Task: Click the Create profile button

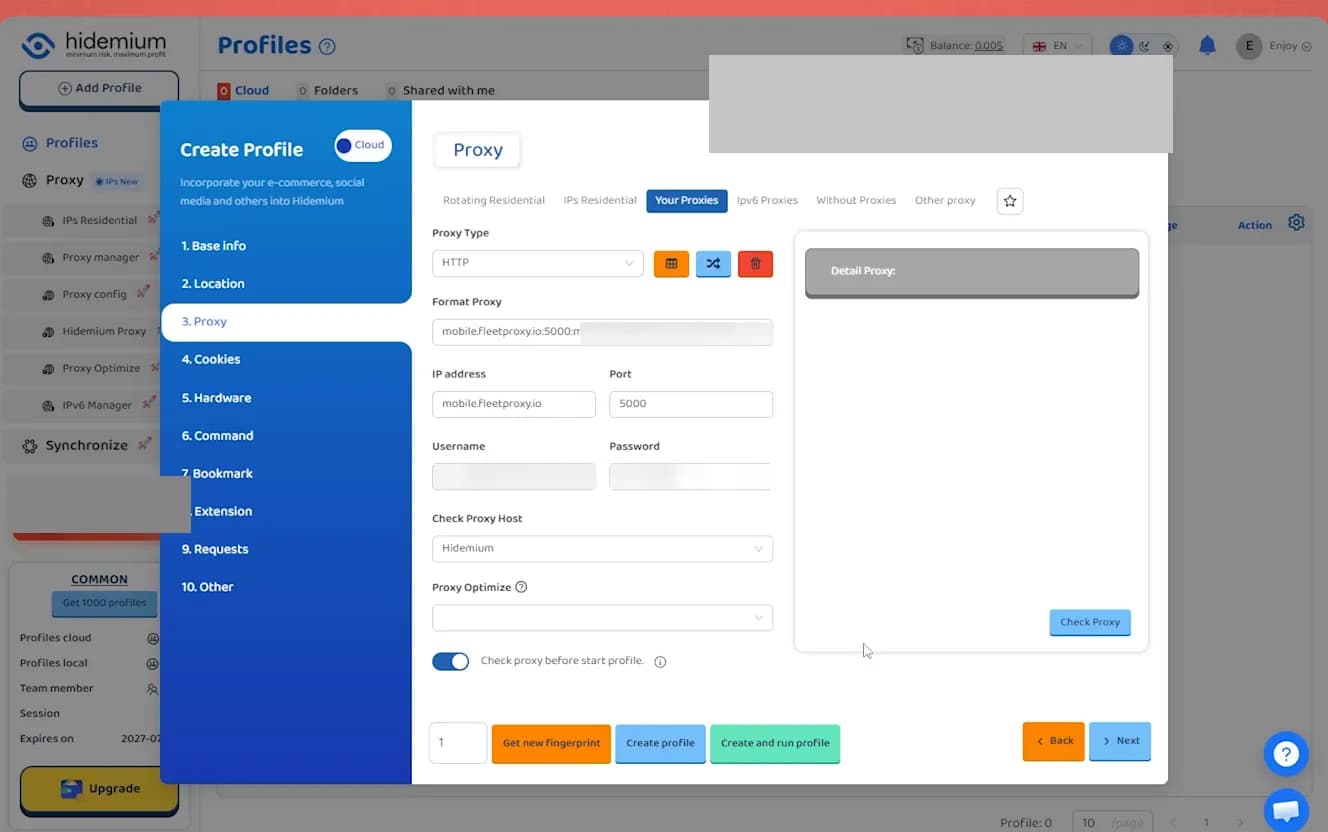Action: pos(660,744)
